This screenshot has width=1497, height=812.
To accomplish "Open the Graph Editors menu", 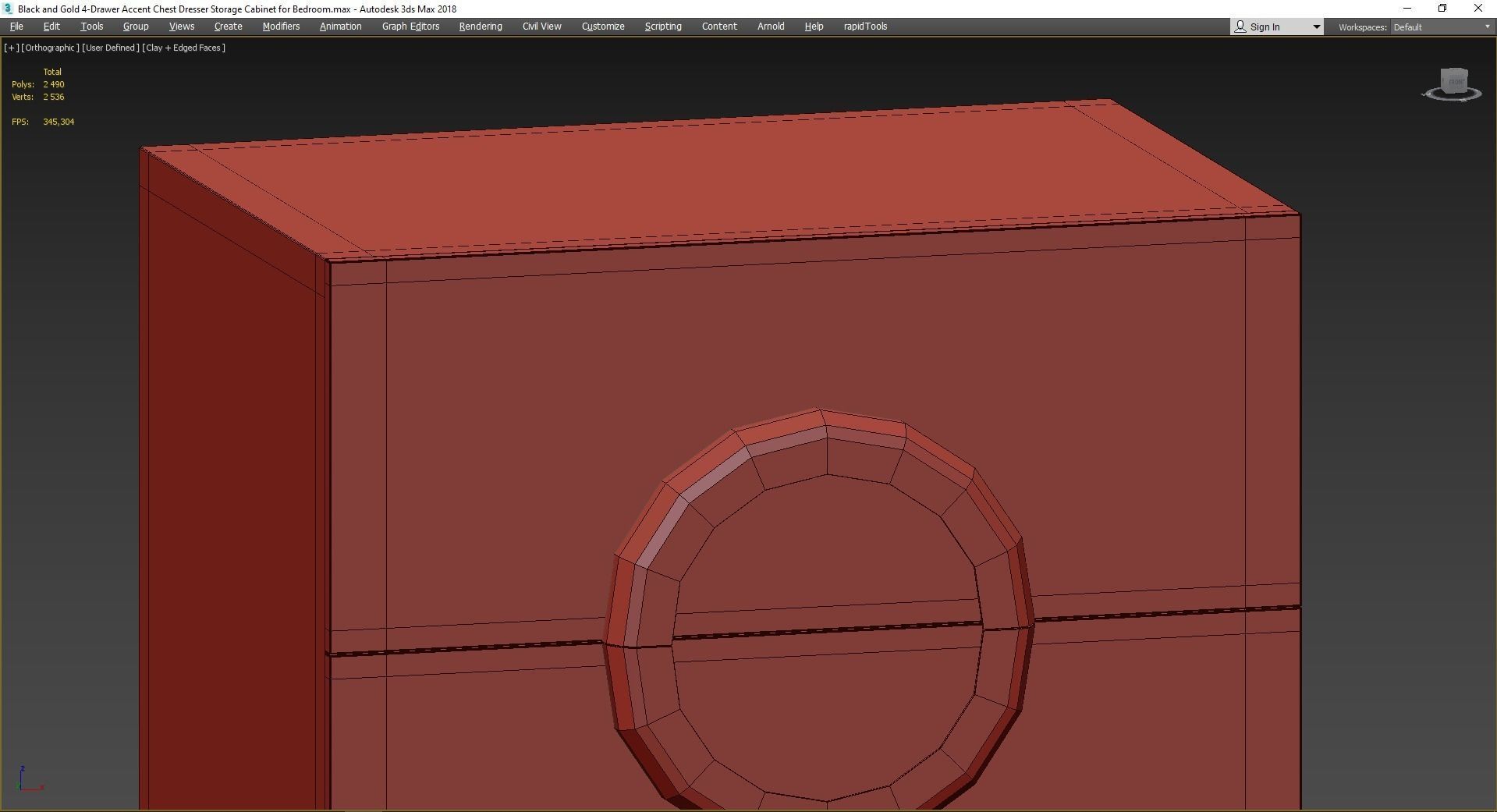I will click(411, 27).
